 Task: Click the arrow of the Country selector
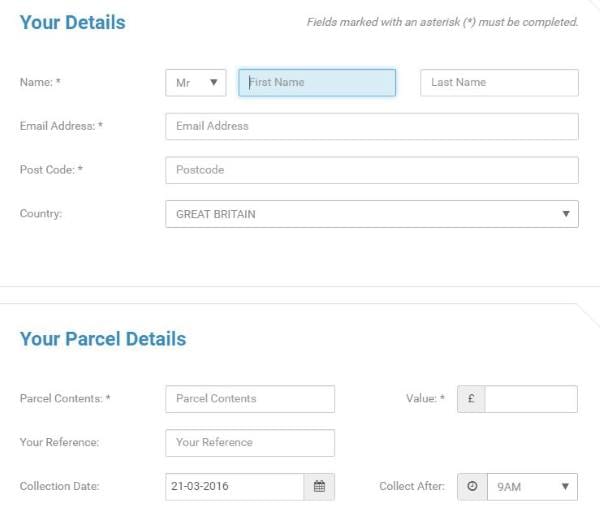coord(566,214)
